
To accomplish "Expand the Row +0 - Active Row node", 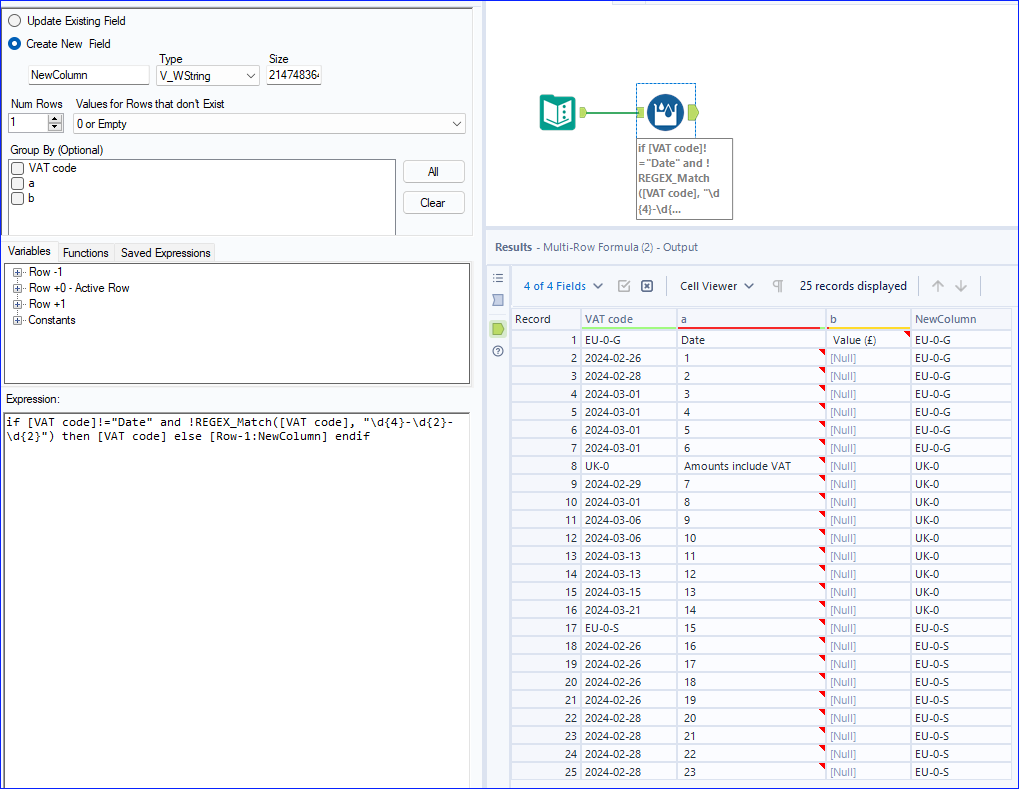I will pos(18,288).
